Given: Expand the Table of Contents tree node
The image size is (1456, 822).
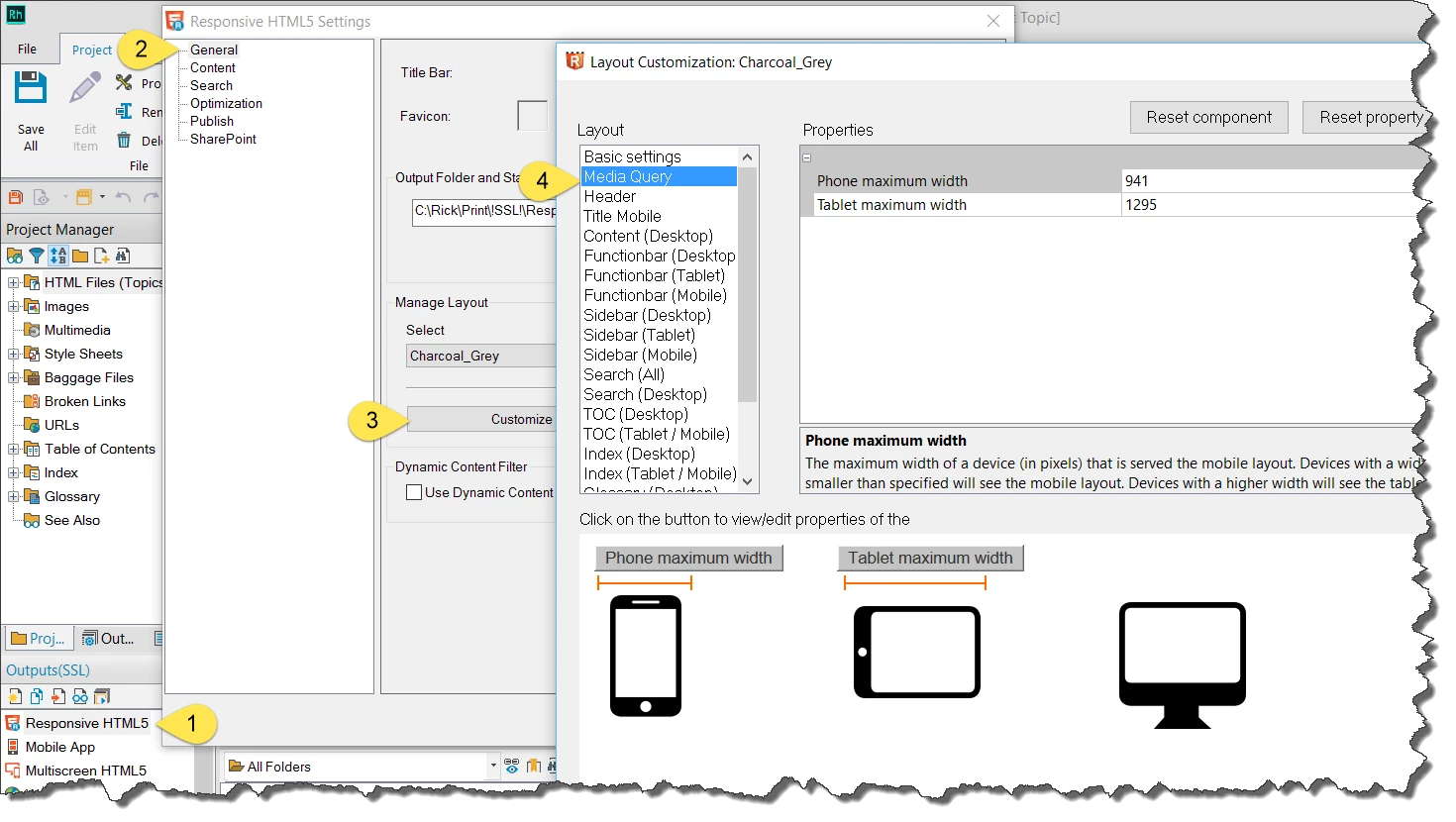Looking at the screenshot, I should [14, 449].
